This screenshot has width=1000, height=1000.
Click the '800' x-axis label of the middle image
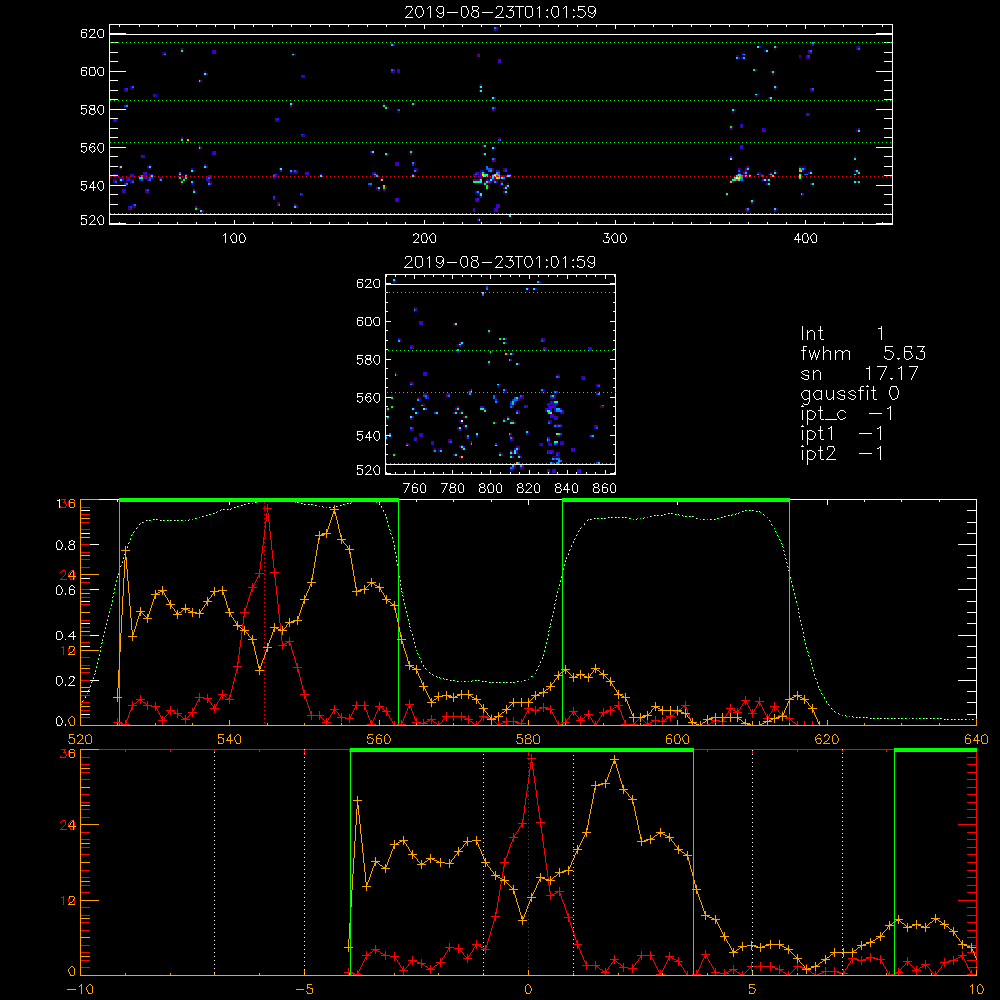[490, 489]
